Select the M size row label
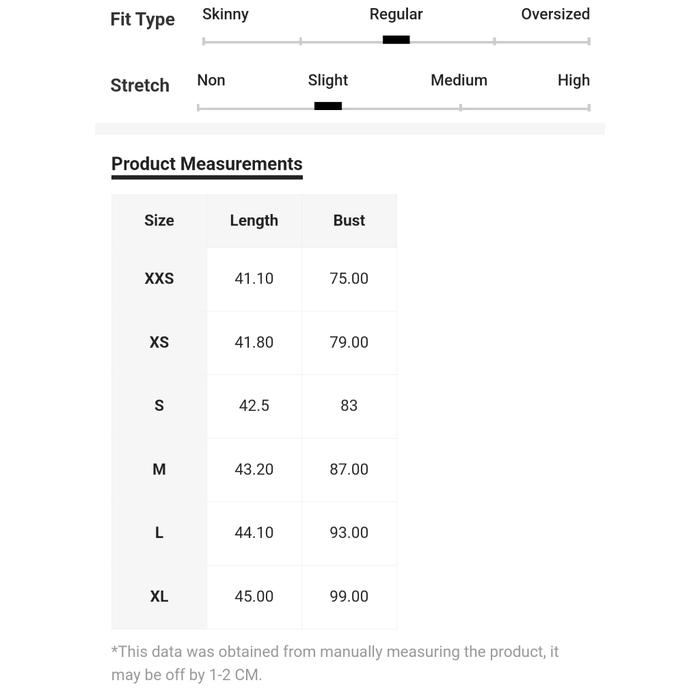Viewport: 700px width, 700px height. [159, 470]
